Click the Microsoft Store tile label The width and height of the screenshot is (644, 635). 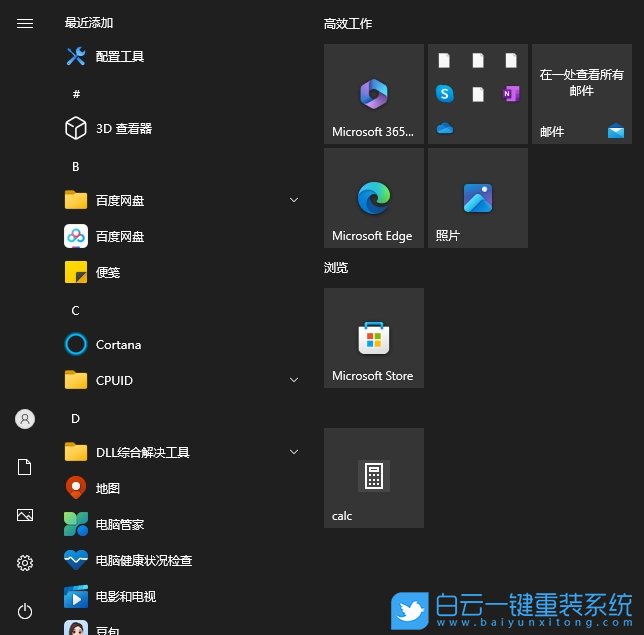pyautogui.click(x=373, y=375)
